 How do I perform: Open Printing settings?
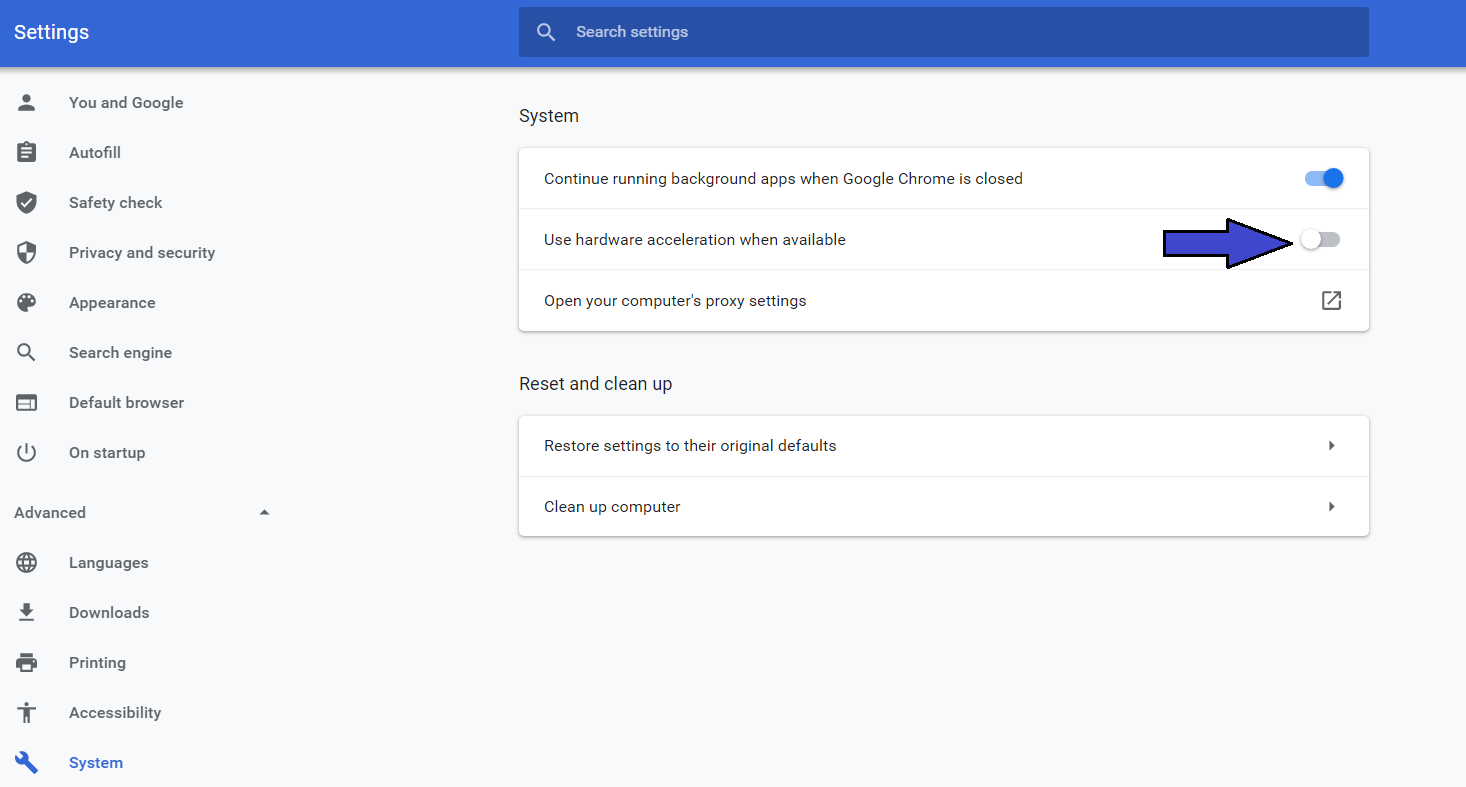pos(97,662)
